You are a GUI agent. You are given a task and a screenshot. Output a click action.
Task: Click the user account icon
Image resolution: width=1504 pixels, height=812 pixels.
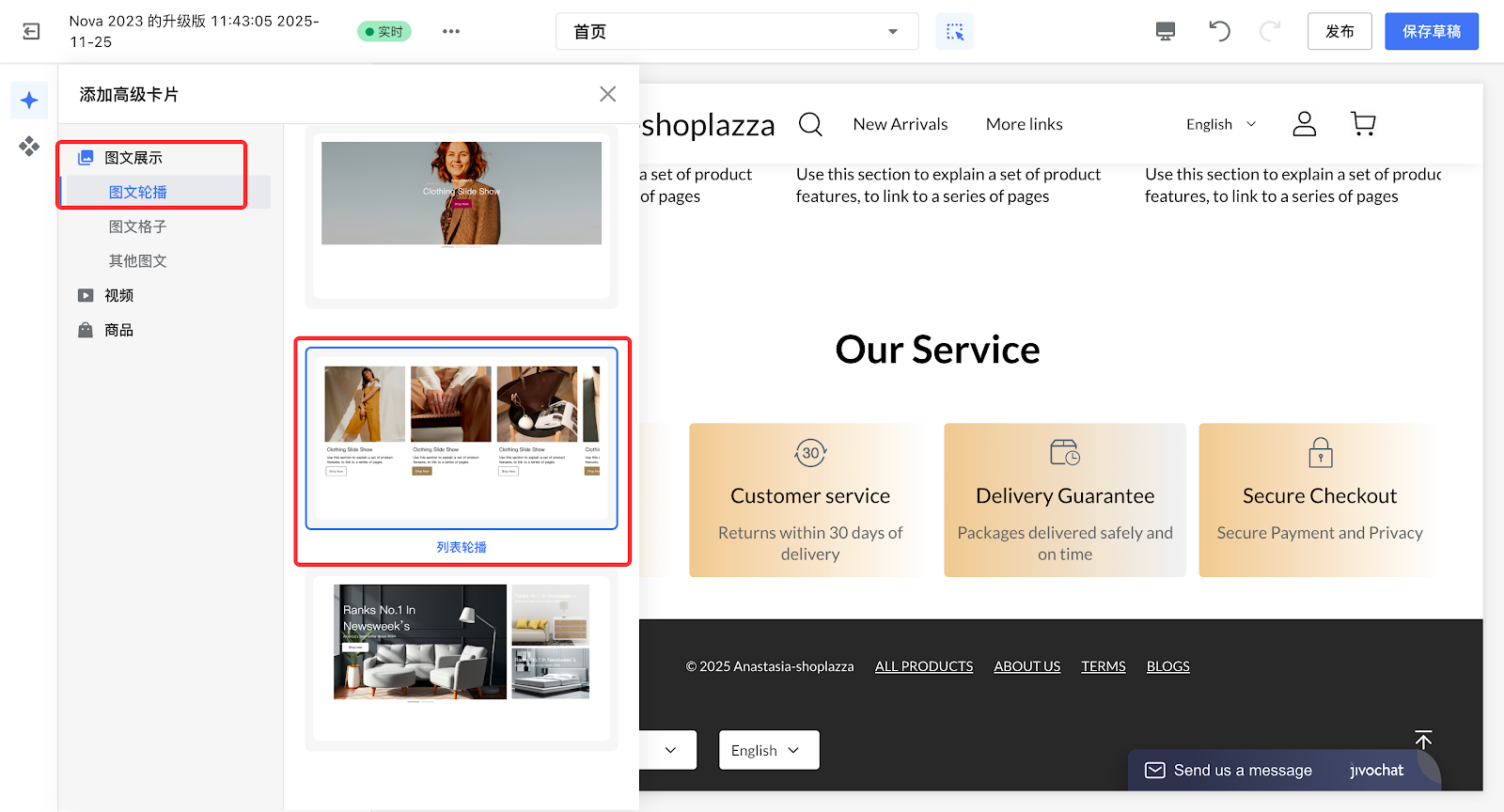pyautogui.click(x=1304, y=124)
